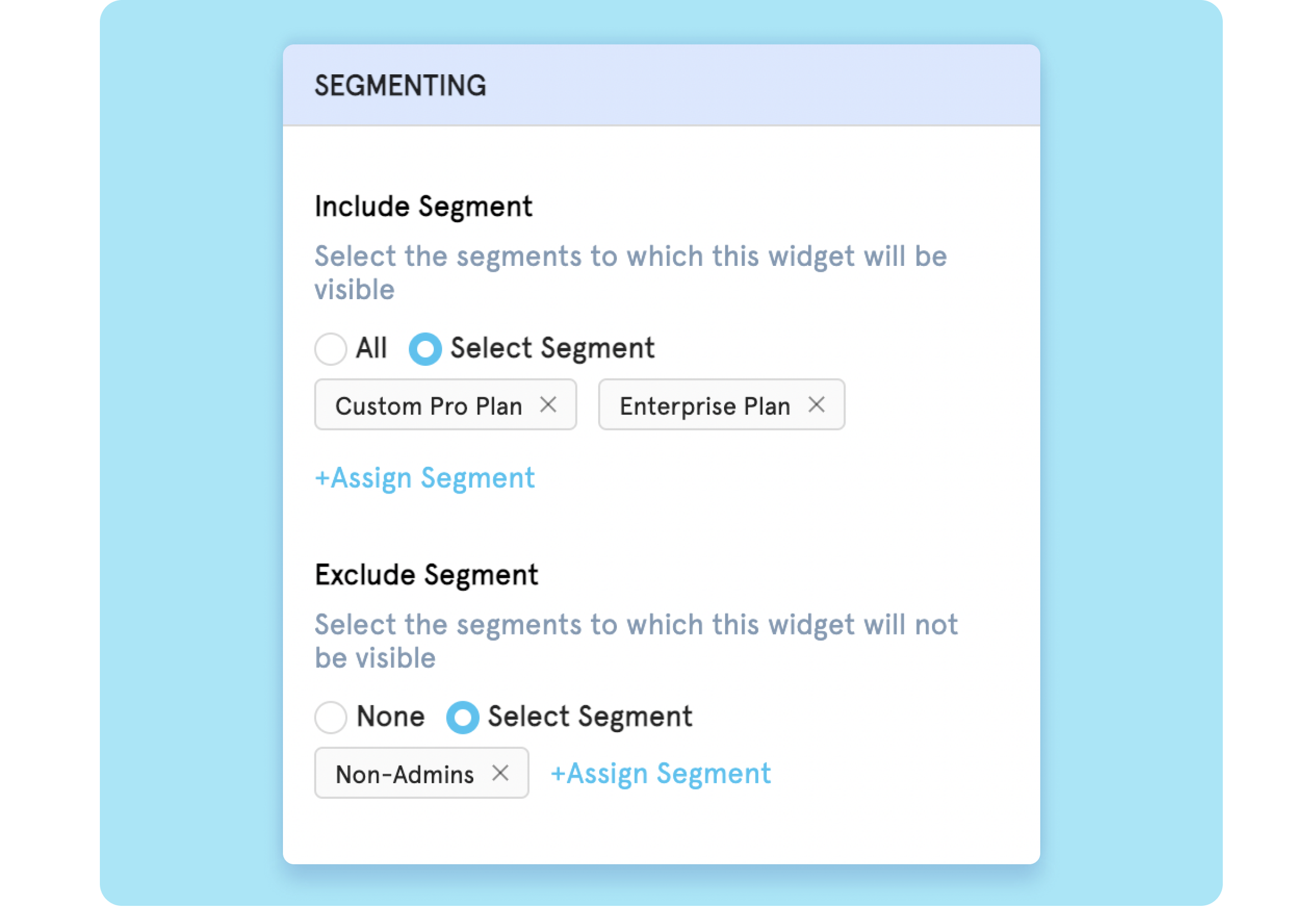Remove the Enterprise Plan segment via its X

817,405
